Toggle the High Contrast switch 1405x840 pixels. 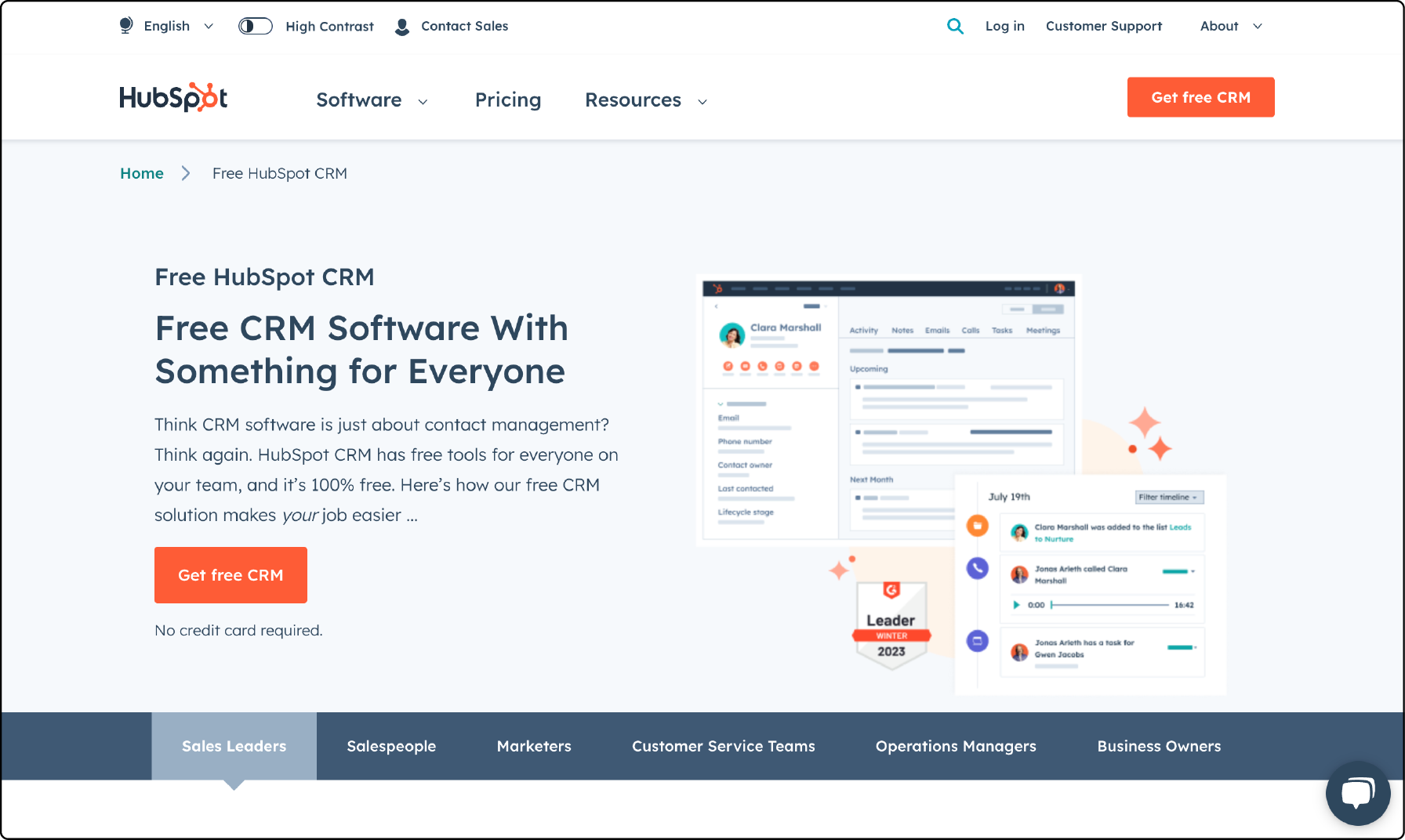coord(256,26)
